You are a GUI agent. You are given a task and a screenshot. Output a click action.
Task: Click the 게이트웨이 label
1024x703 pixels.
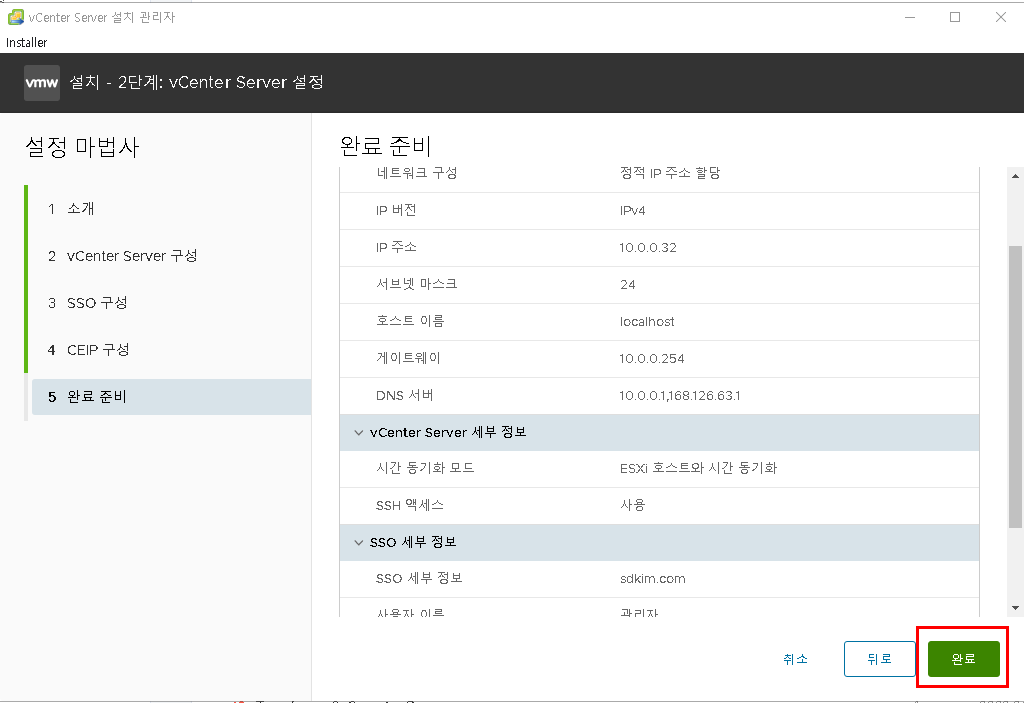point(408,358)
